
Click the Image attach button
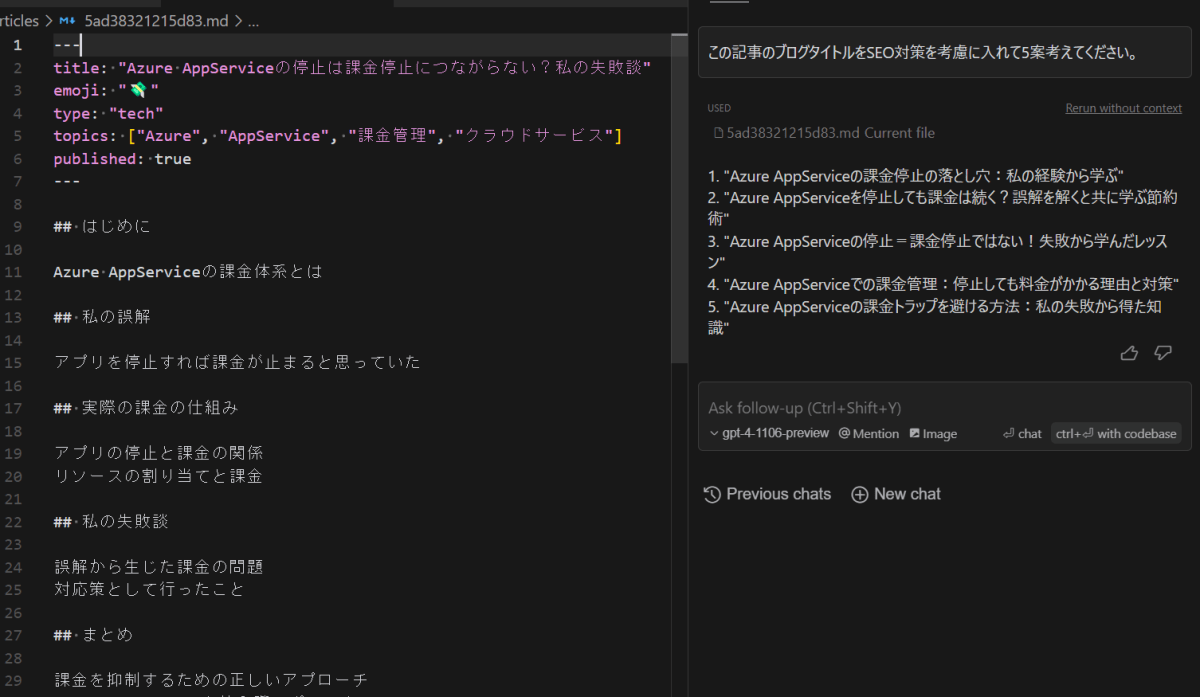[933, 433]
